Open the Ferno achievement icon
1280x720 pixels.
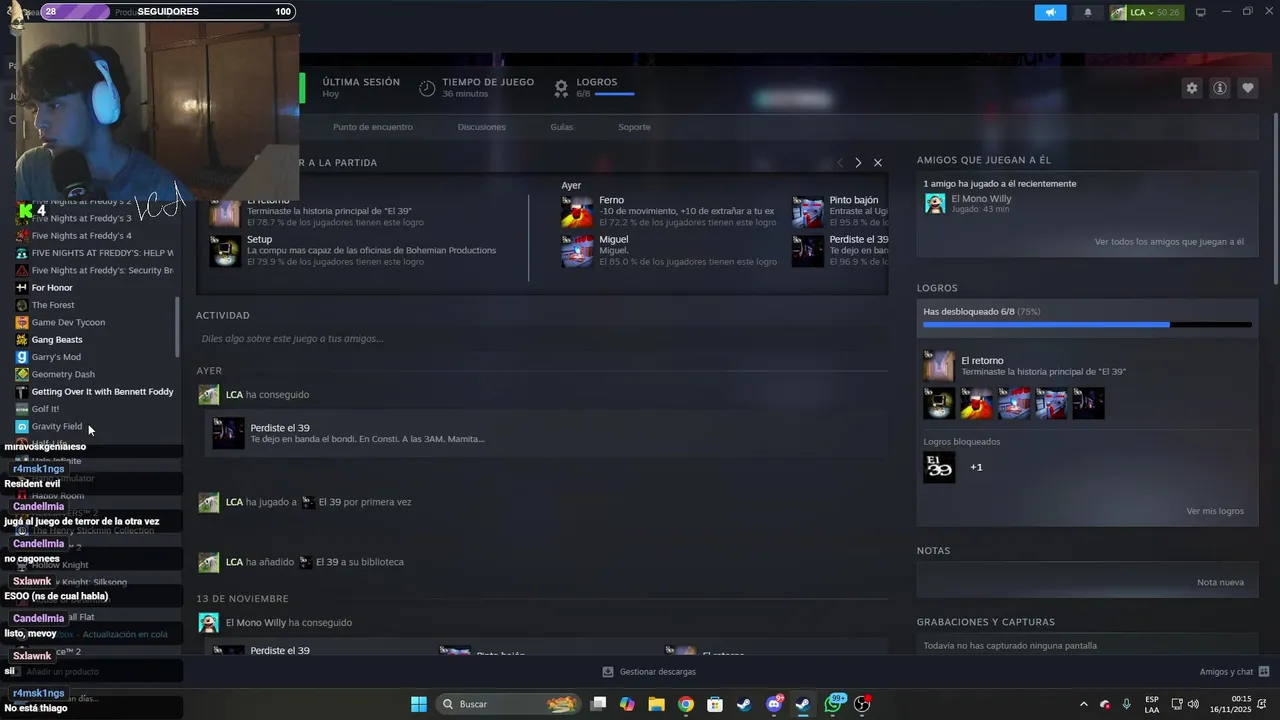[577, 212]
